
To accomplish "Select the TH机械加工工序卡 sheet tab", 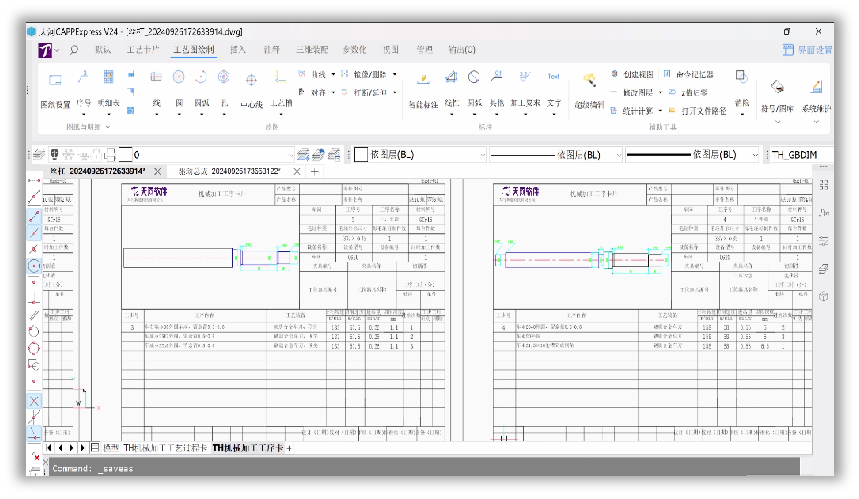I will 248,448.
